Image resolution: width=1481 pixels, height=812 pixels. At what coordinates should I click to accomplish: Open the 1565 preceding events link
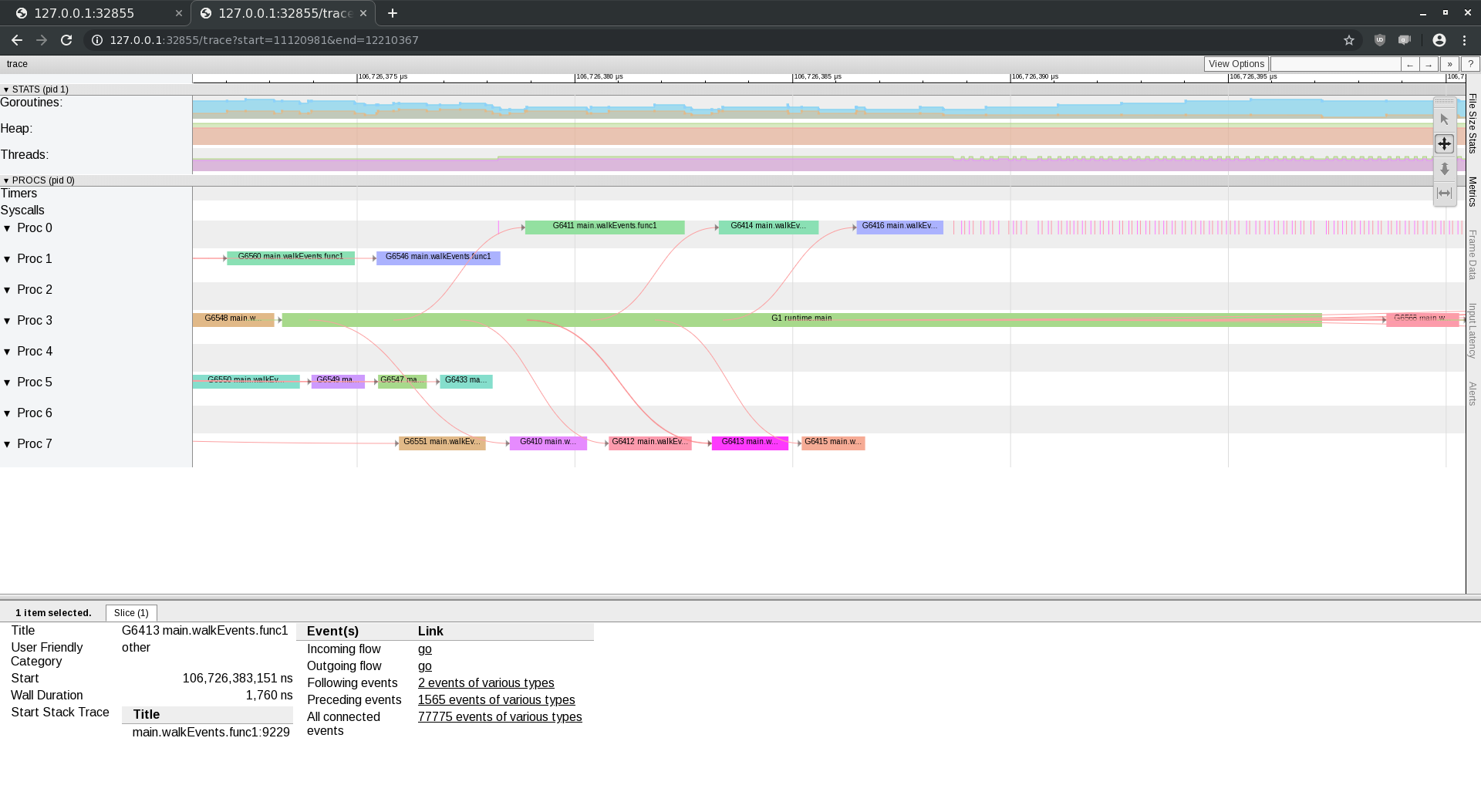click(496, 700)
